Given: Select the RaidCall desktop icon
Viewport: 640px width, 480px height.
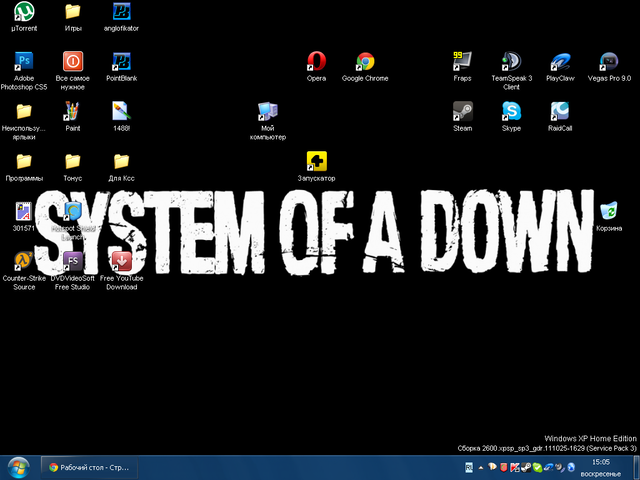Looking at the screenshot, I should 560,111.
